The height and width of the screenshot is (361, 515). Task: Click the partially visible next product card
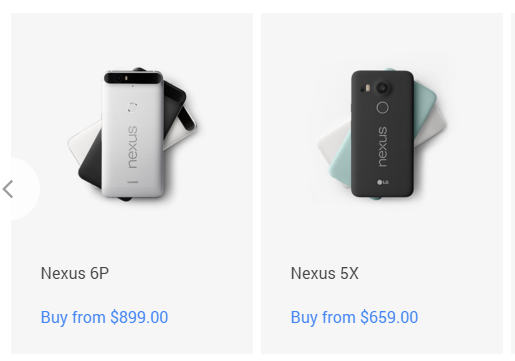(513, 183)
